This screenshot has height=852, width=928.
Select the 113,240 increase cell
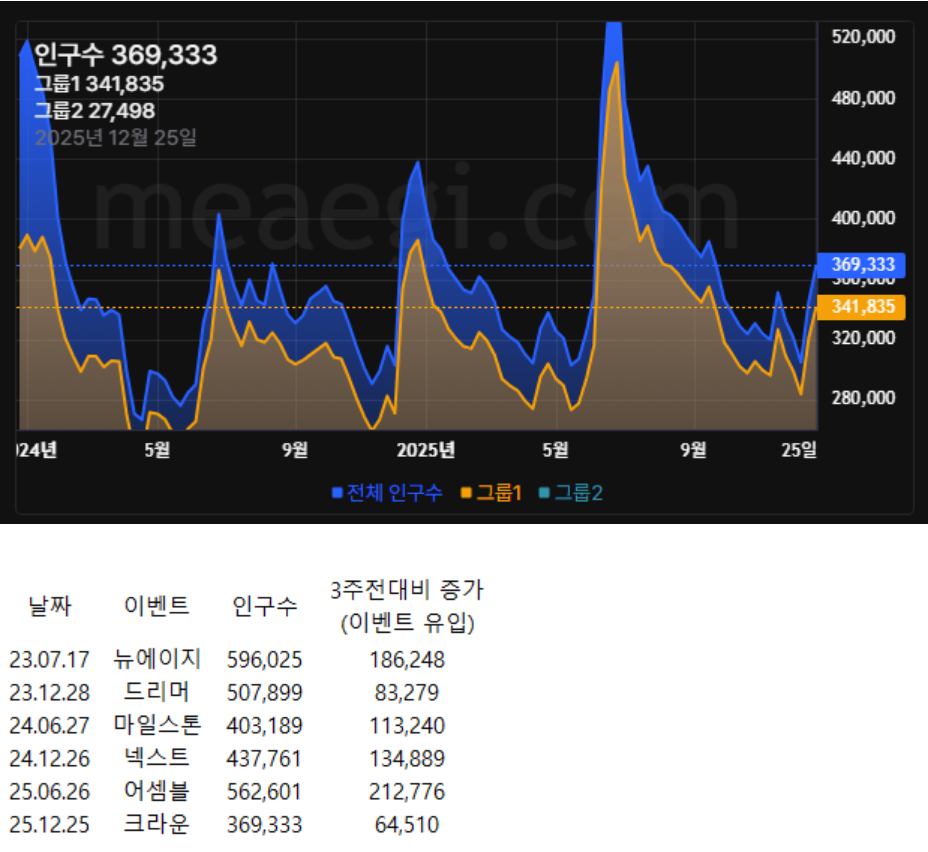coord(407,726)
